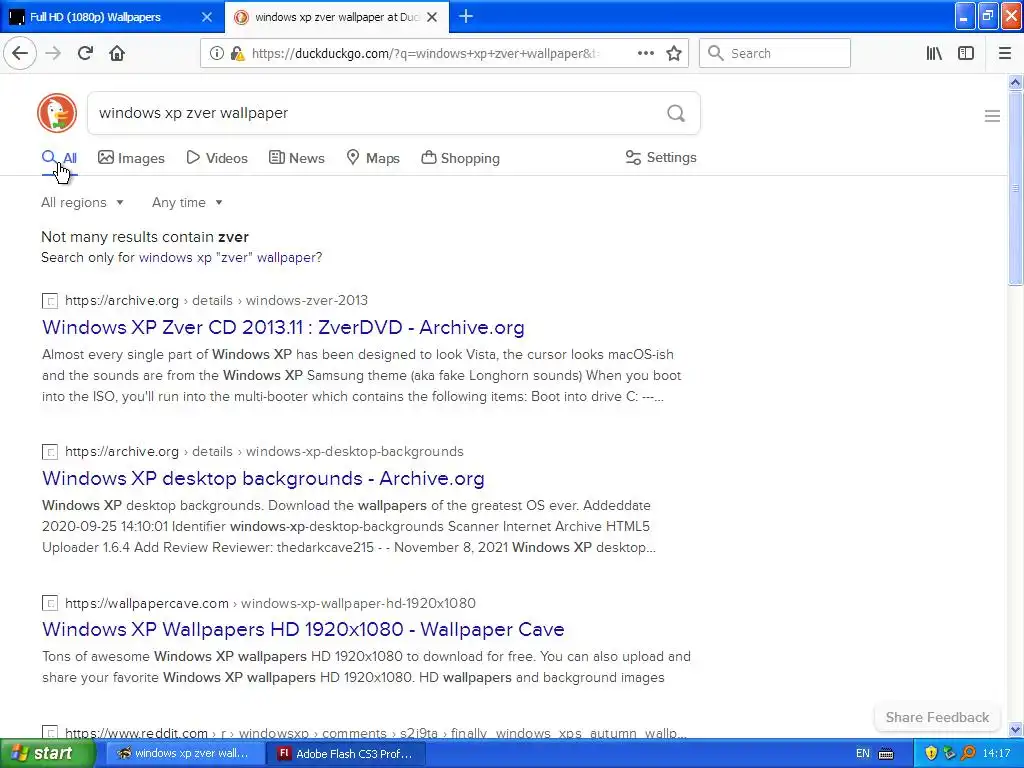Close the windows xp zver wallpaper tab
Image resolution: width=1024 pixels, height=768 pixels.
[x=432, y=17]
